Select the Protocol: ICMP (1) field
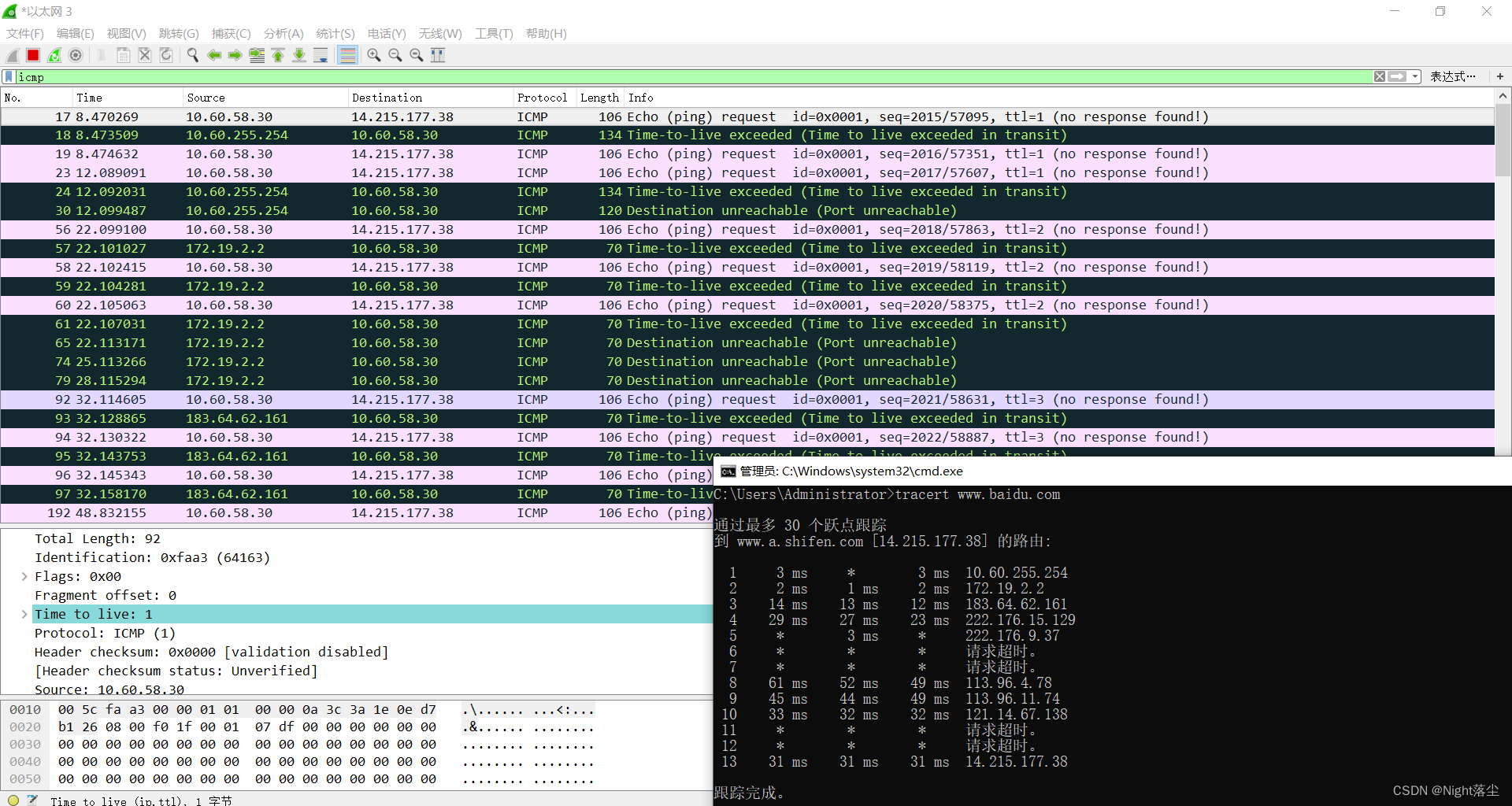Image resolution: width=1512 pixels, height=806 pixels. 105,633
